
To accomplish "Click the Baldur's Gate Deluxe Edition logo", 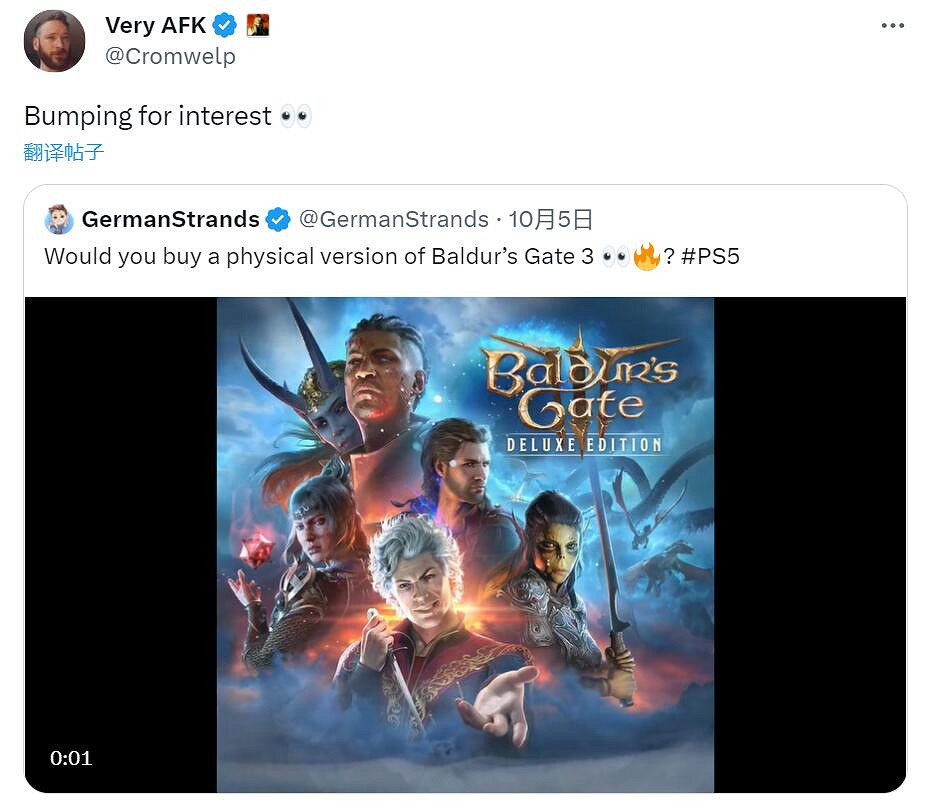I will [581, 394].
